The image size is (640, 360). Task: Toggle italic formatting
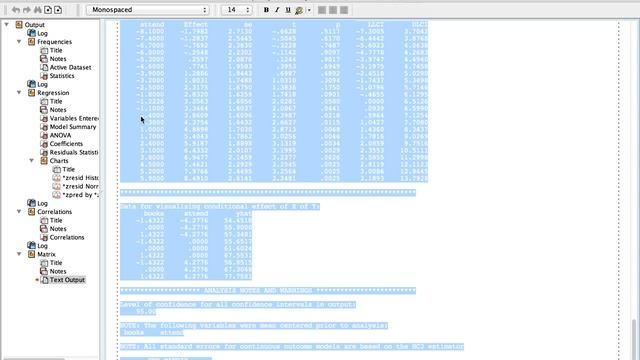click(277, 10)
